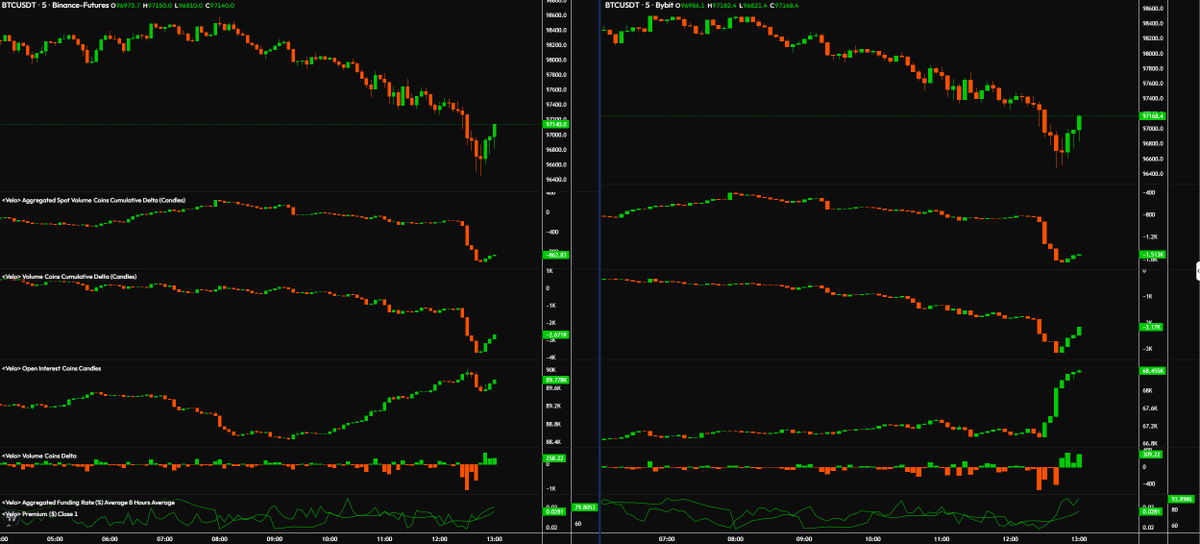Click the -1.513K value tag on Bybit chart
The image size is (1200, 544).
[x=1154, y=254]
